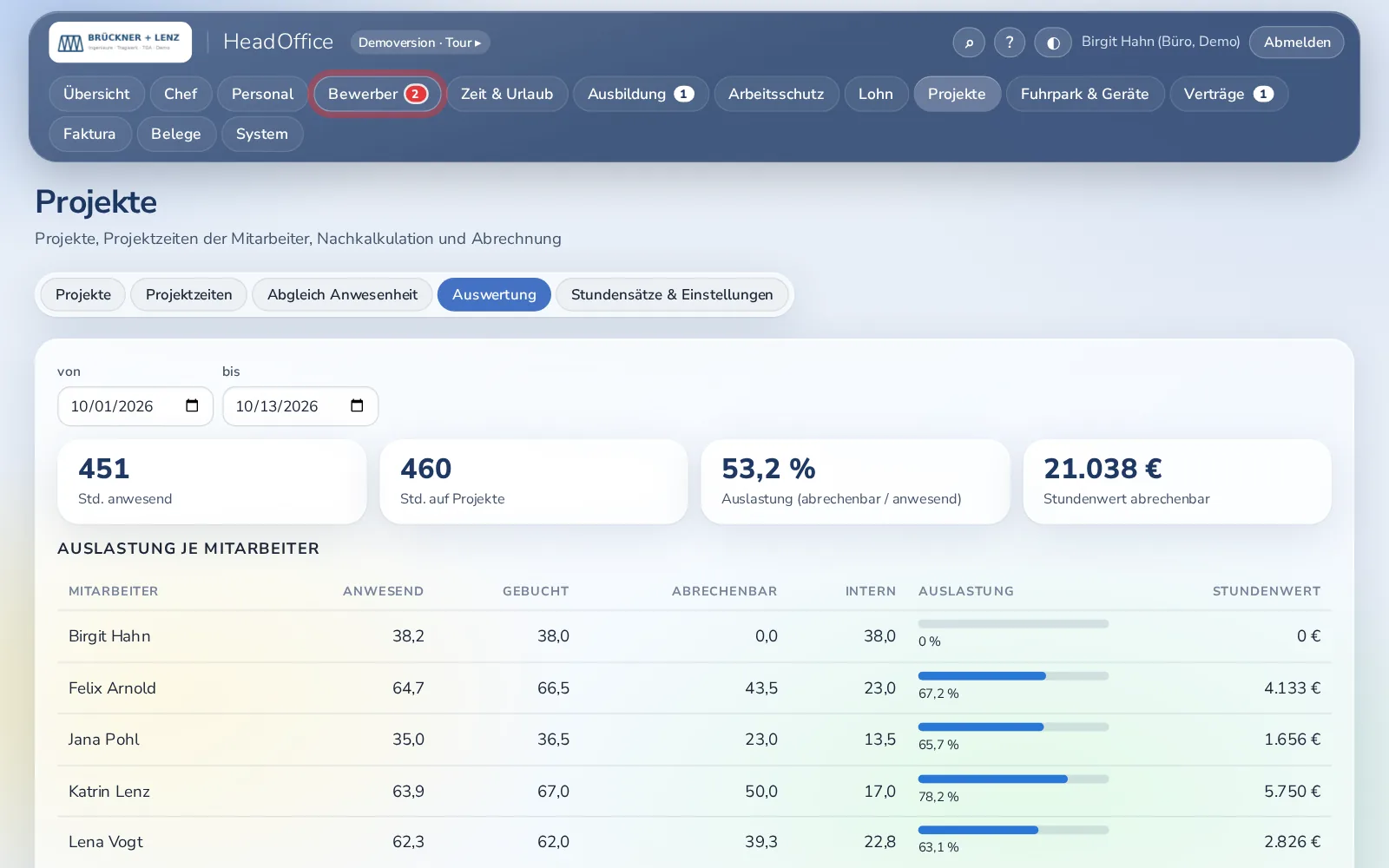Select the Auswertung tab
This screenshot has height=868, width=1389.
click(x=494, y=294)
